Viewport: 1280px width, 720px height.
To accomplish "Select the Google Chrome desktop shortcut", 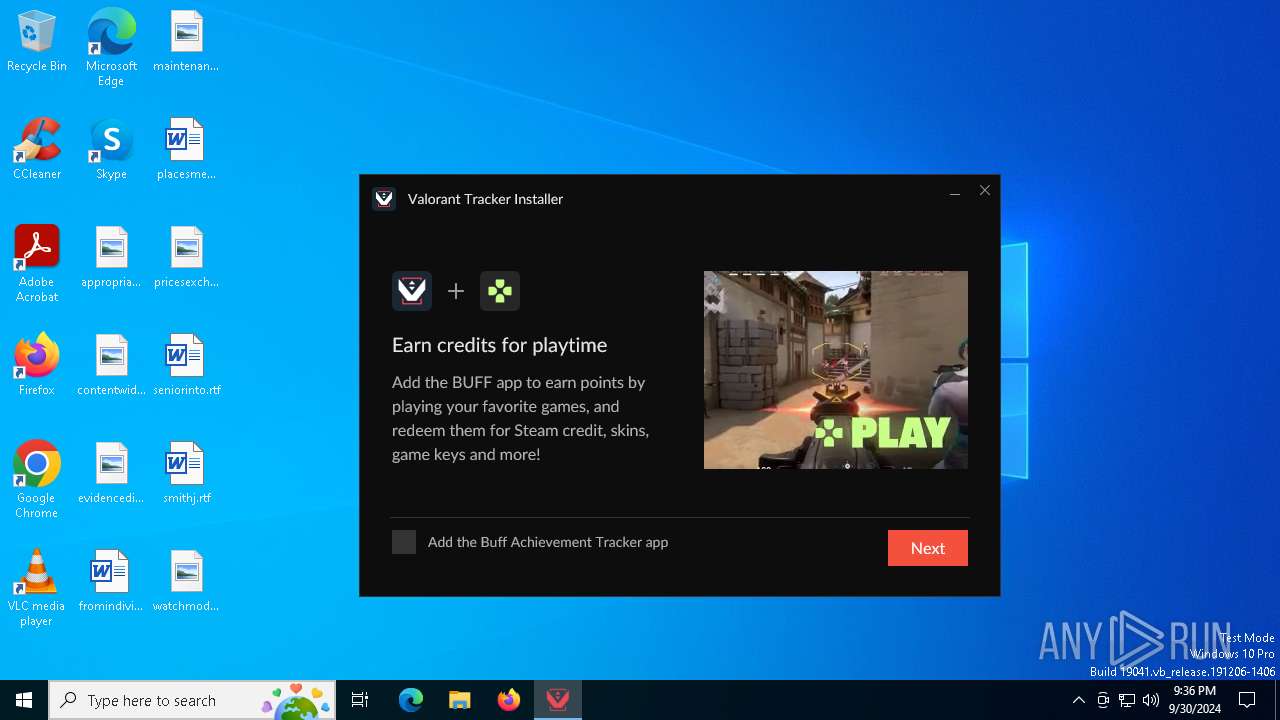I will tap(37, 480).
